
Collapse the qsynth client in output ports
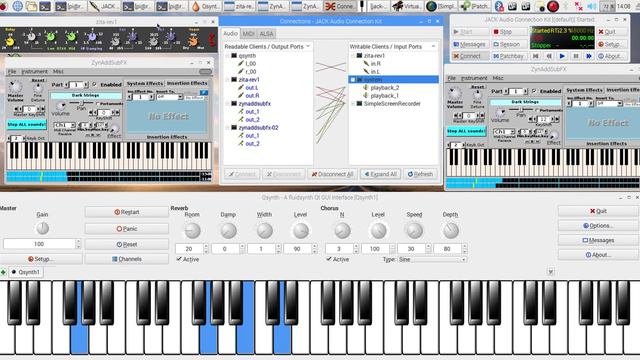227,56
